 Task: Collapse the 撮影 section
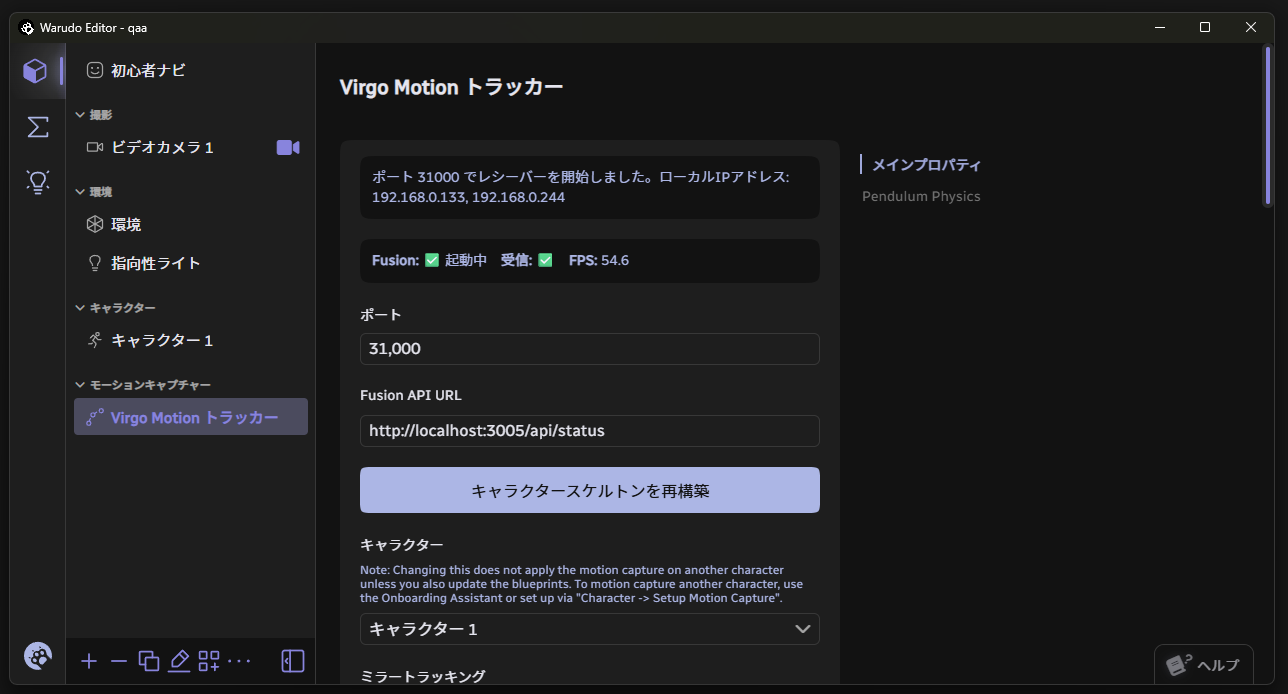pos(81,115)
